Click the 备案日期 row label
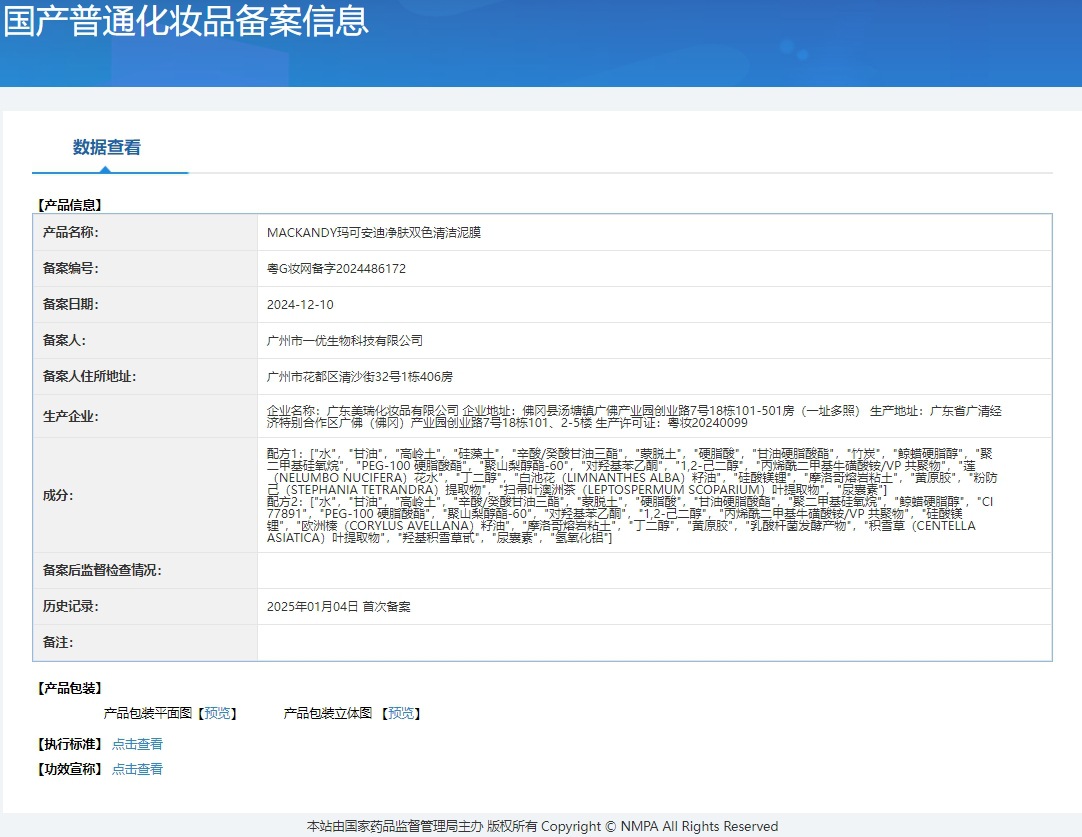The image size is (1082, 837). point(70,304)
